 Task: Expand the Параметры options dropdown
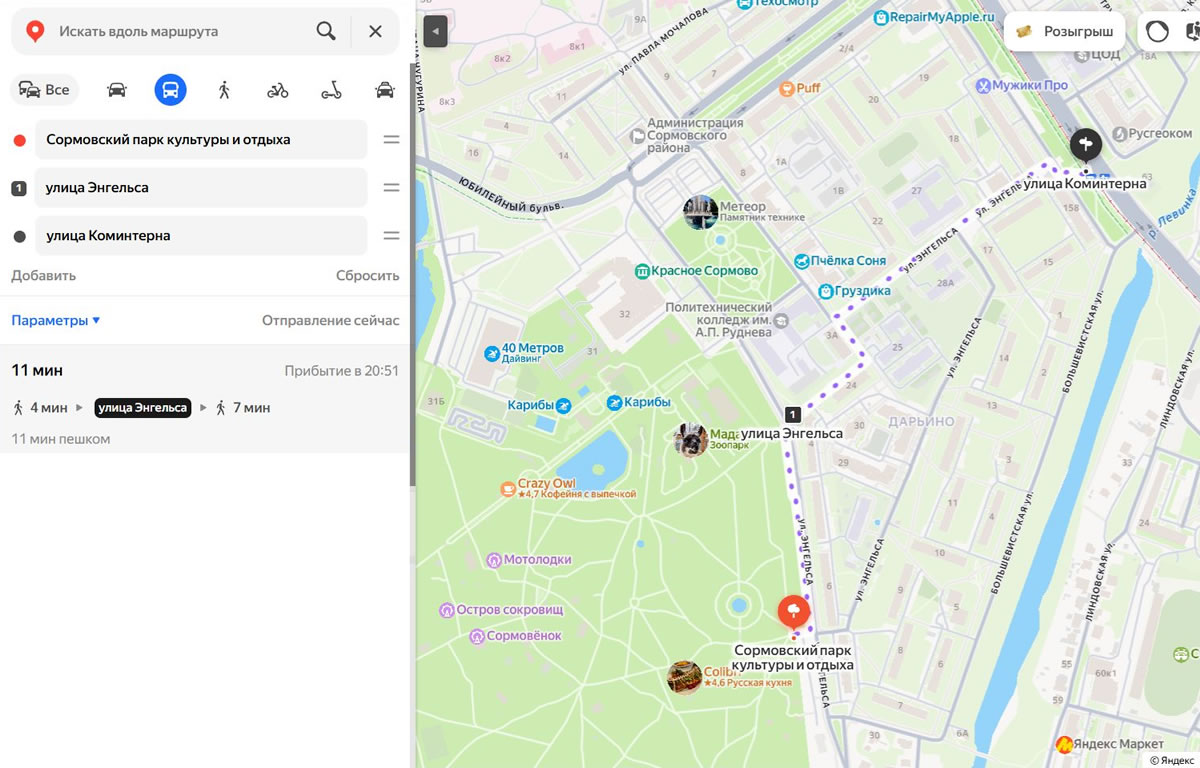(56, 320)
